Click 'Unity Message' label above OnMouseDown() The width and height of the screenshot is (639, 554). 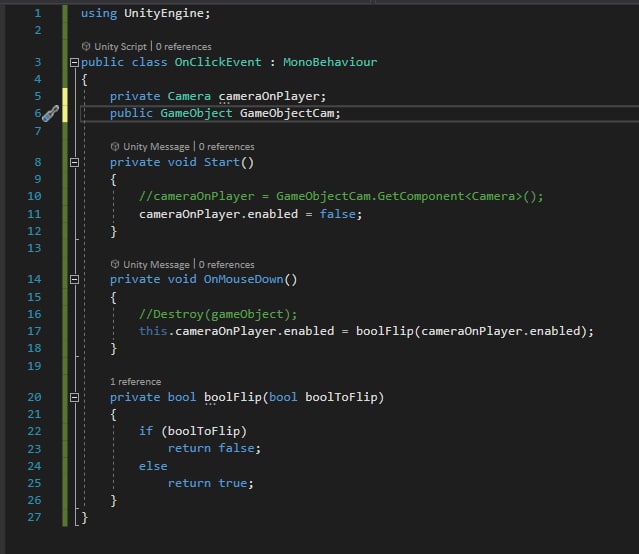156,265
